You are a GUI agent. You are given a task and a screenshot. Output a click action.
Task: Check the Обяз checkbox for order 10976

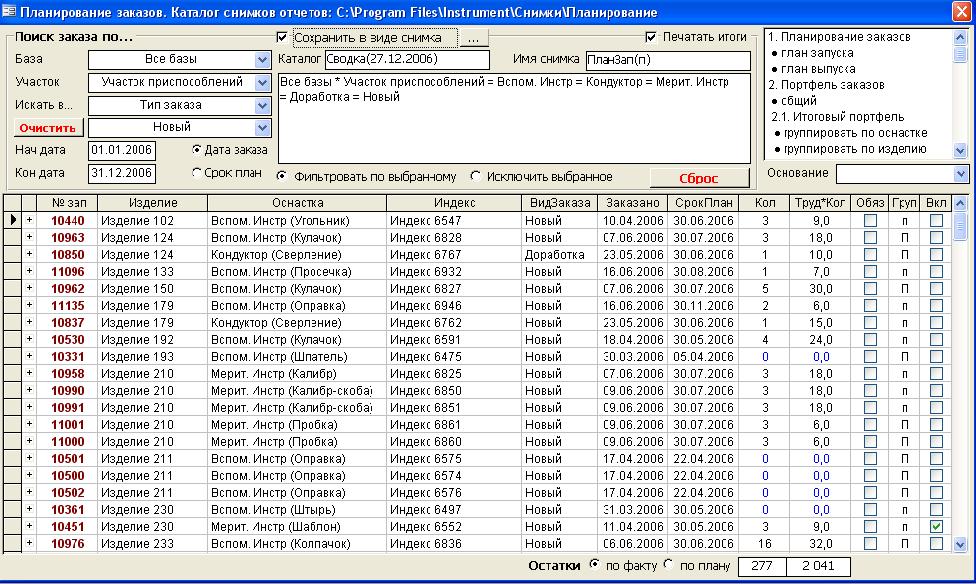coord(870,544)
